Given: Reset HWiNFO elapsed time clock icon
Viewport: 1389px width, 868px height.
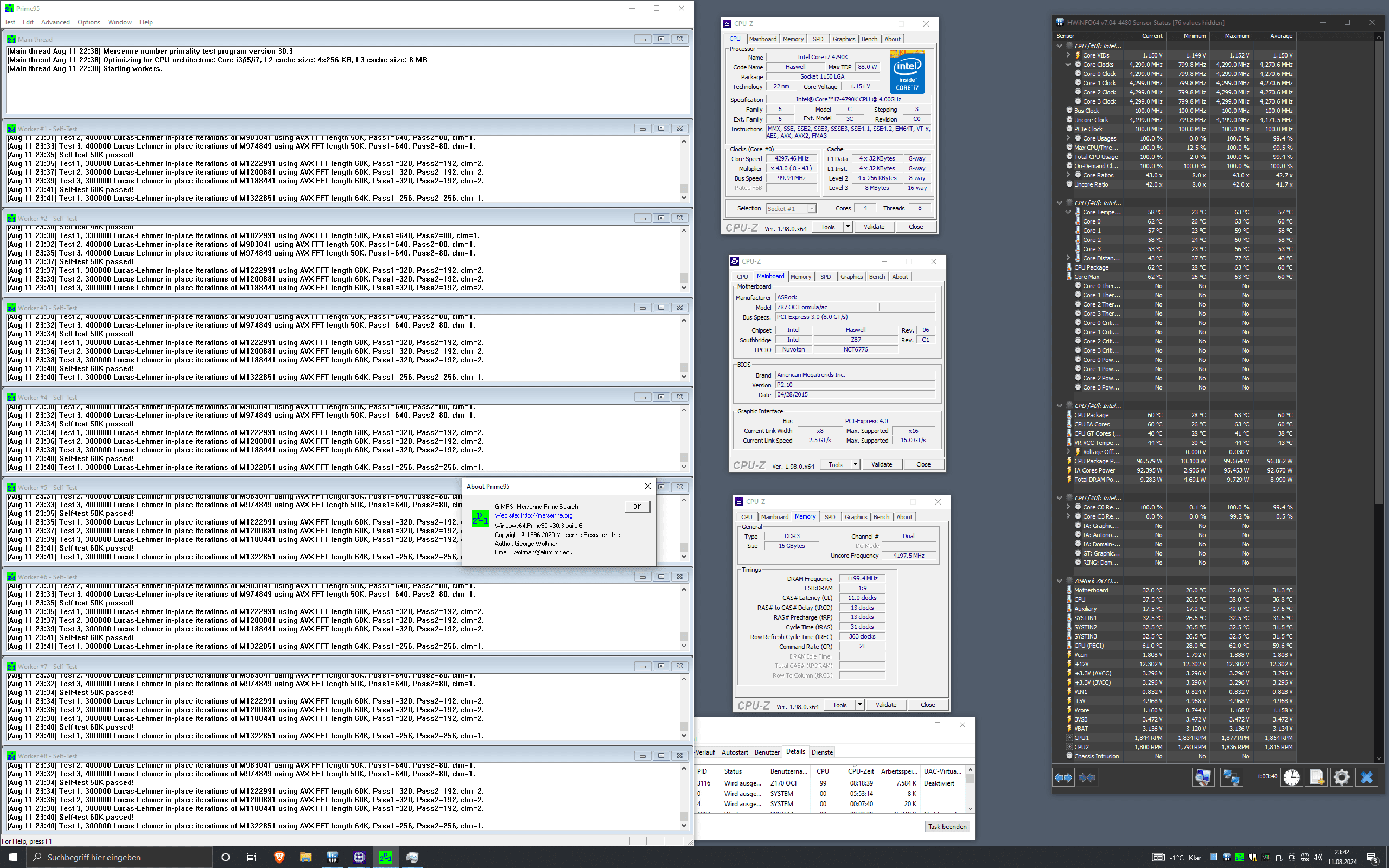Looking at the screenshot, I should pos(1291,777).
